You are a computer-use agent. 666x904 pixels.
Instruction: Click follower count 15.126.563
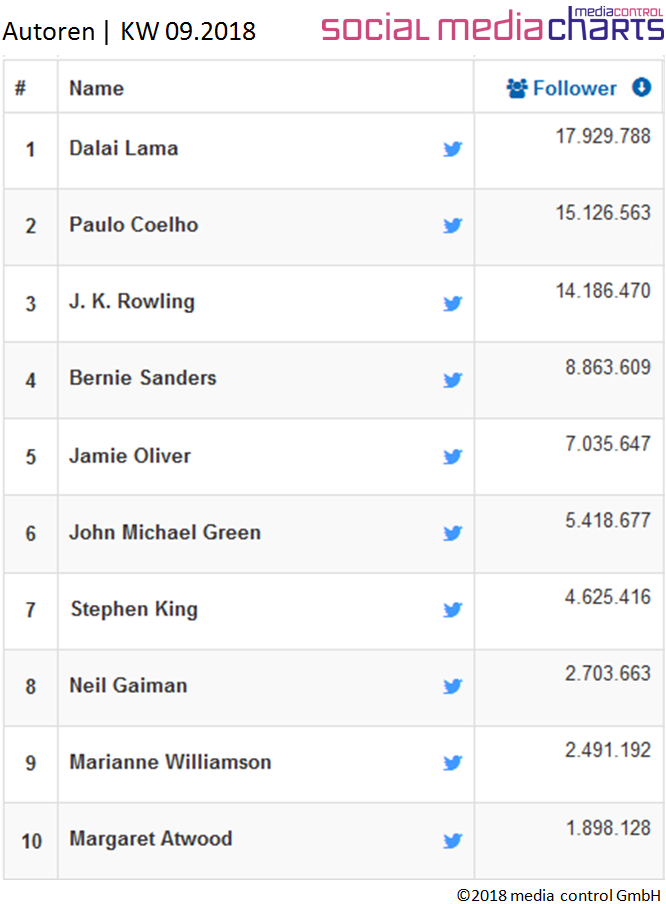coord(603,213)
